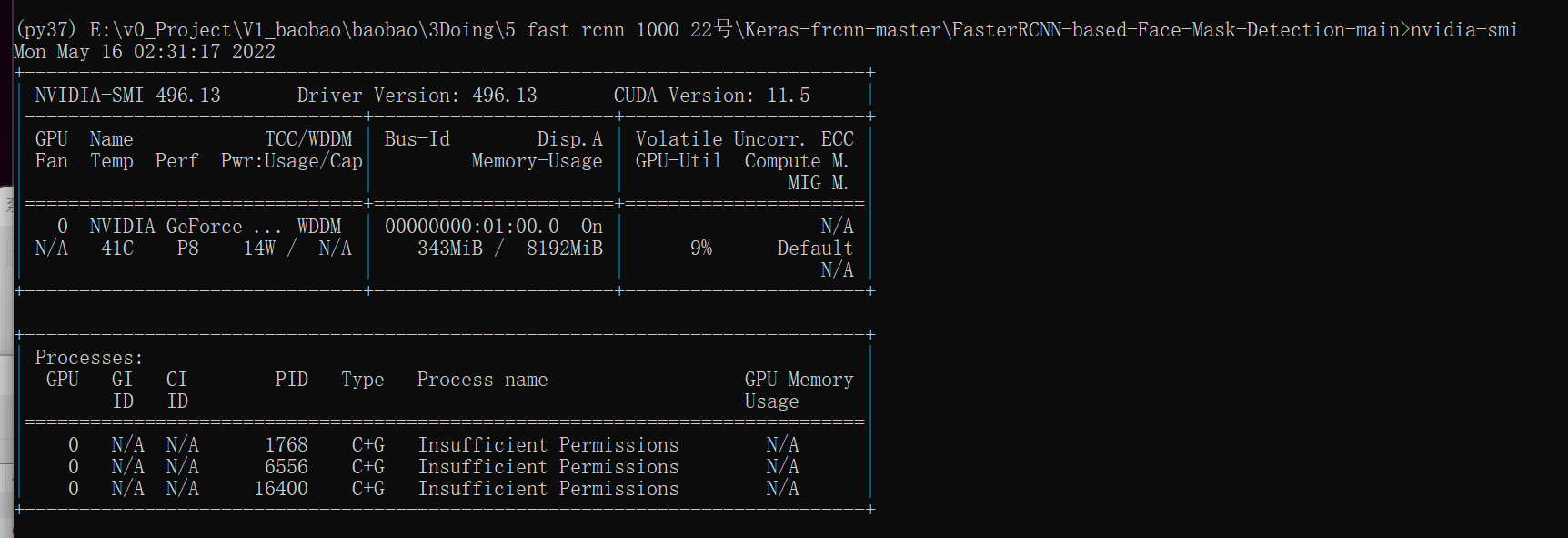This screenshot has height=538, width=1568.
Task: Select the Driver Version 496.13 text
Action: (x=417, y=96)
